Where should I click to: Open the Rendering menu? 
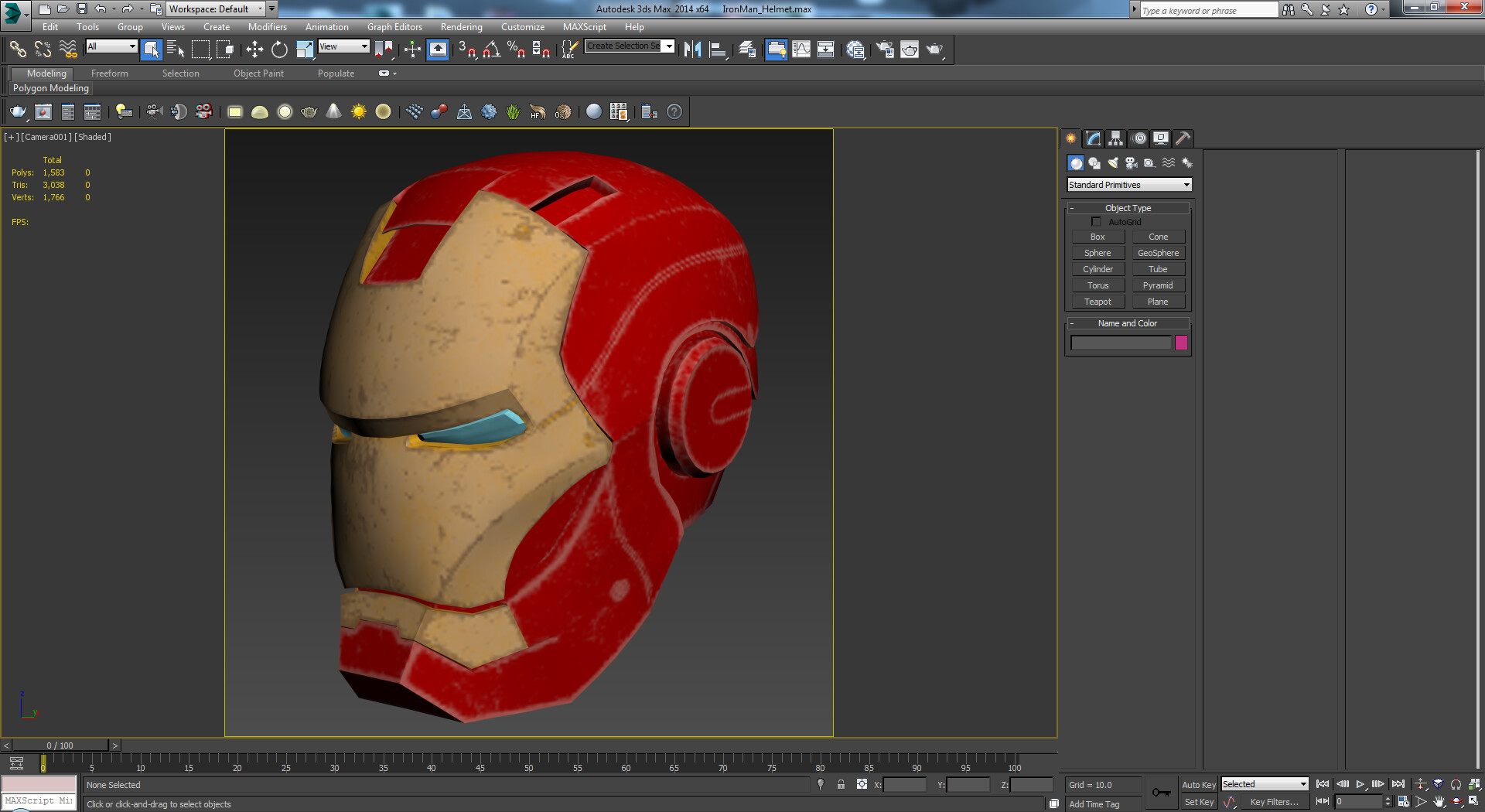(x=461, y=27)
